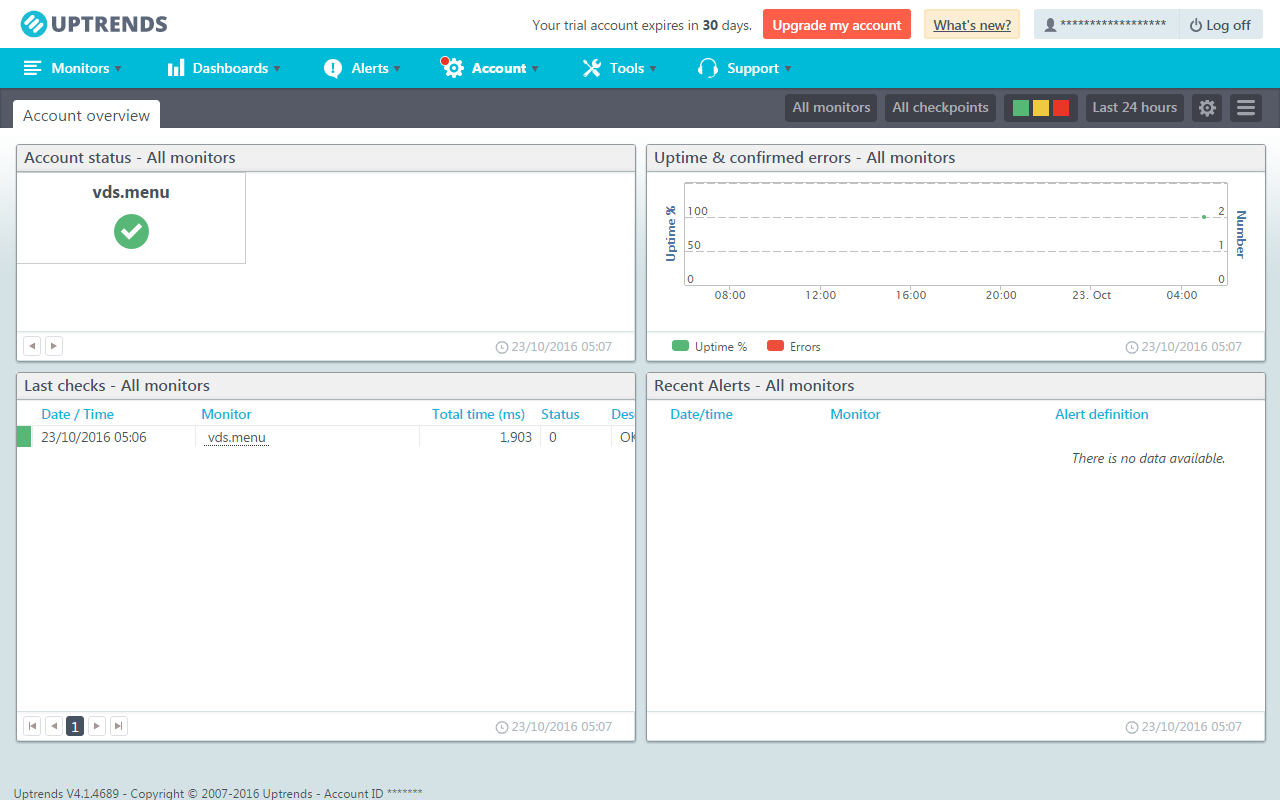Viewport: 1280px width, 800px height.
Task: Open the dashboard hamburger menu
Action: [x=1246, y=108]
